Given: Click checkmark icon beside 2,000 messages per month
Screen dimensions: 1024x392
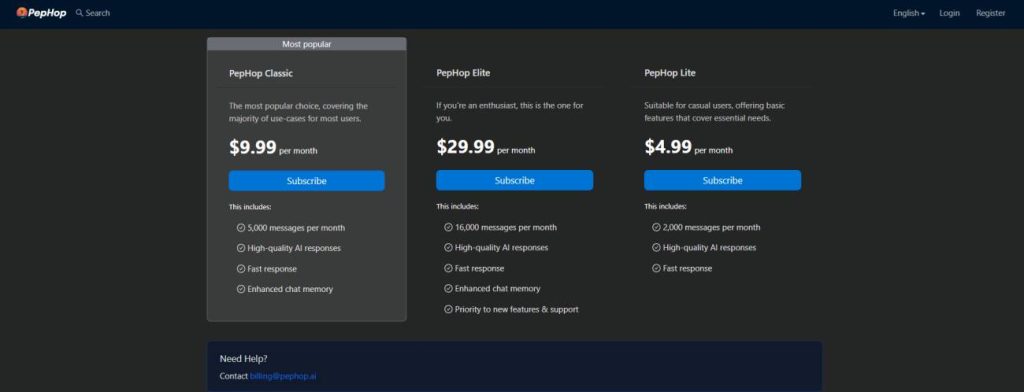Looking at the screenshot, I should point(656,227).
